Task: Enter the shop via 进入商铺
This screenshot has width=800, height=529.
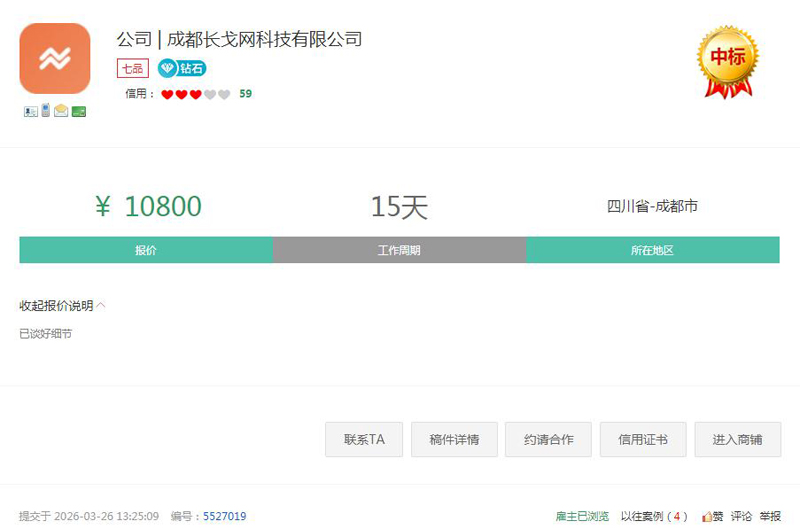Action: [737, 439]
